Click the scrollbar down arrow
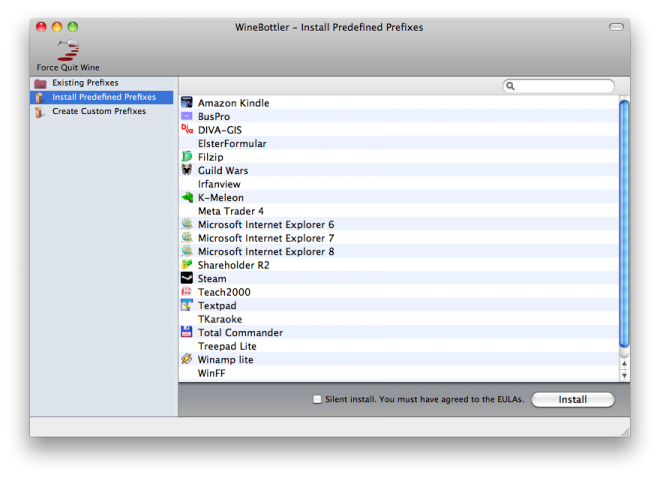660x478 pixels. [624, 375]
